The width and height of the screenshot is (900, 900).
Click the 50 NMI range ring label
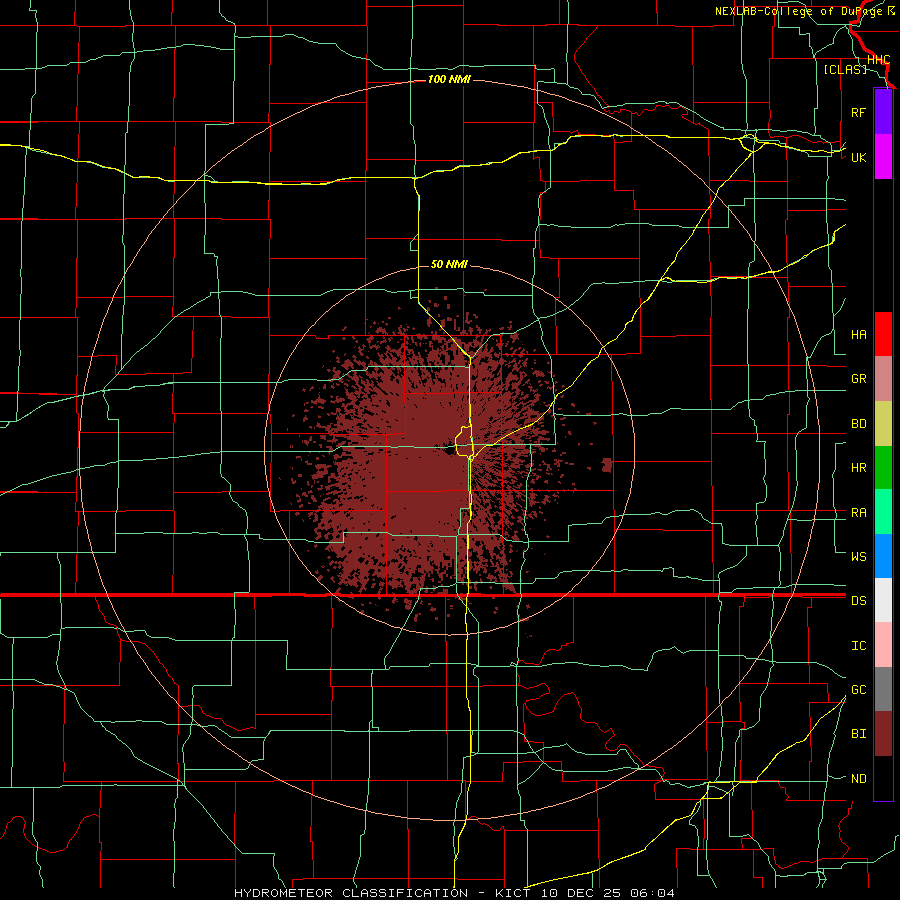[449, 264]
